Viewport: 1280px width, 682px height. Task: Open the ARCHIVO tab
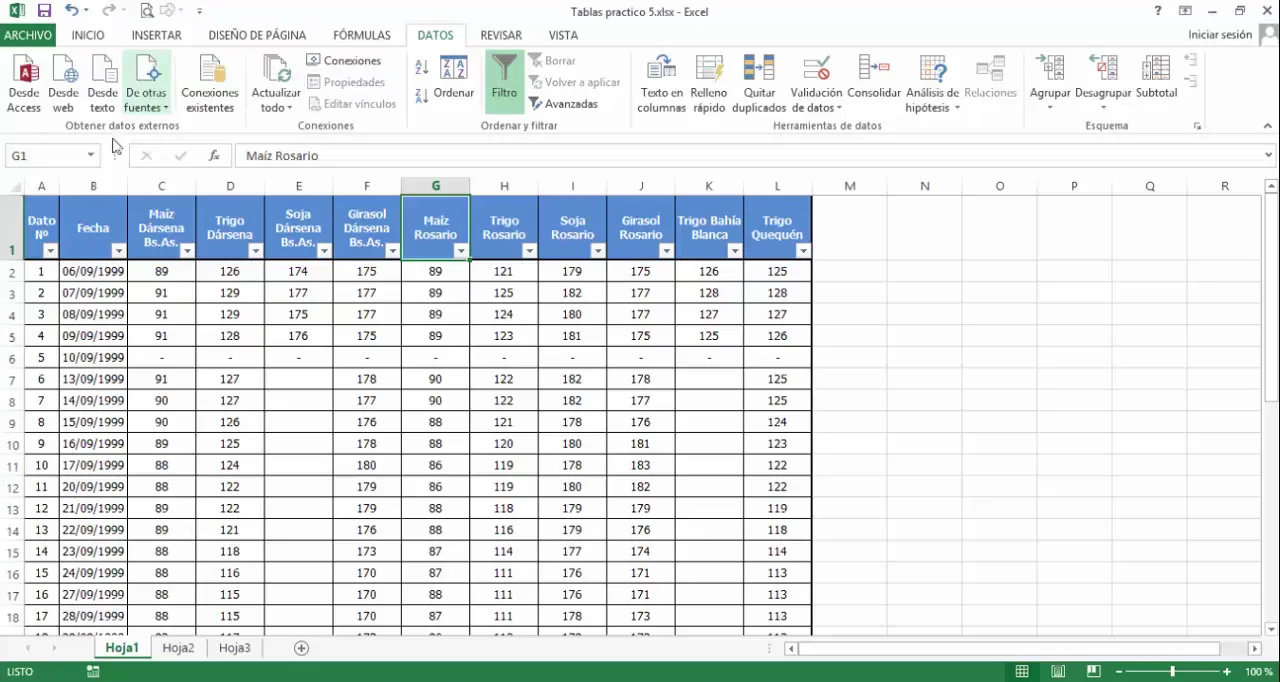coord(27,35)
